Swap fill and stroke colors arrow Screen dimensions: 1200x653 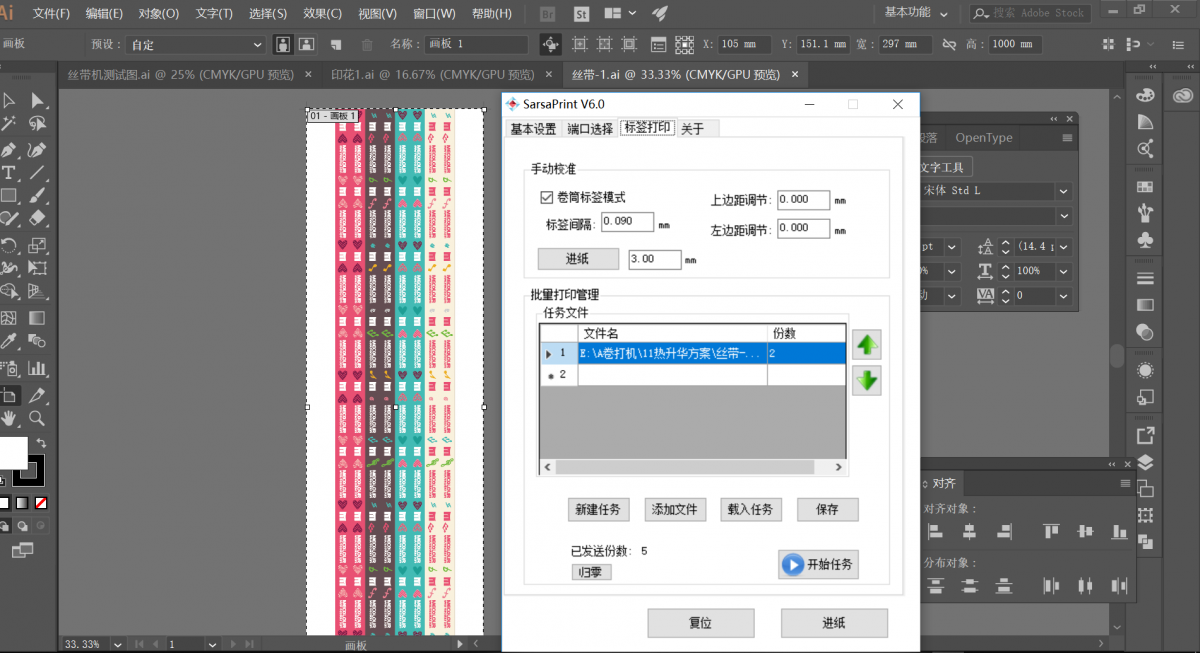coord(41,443)
